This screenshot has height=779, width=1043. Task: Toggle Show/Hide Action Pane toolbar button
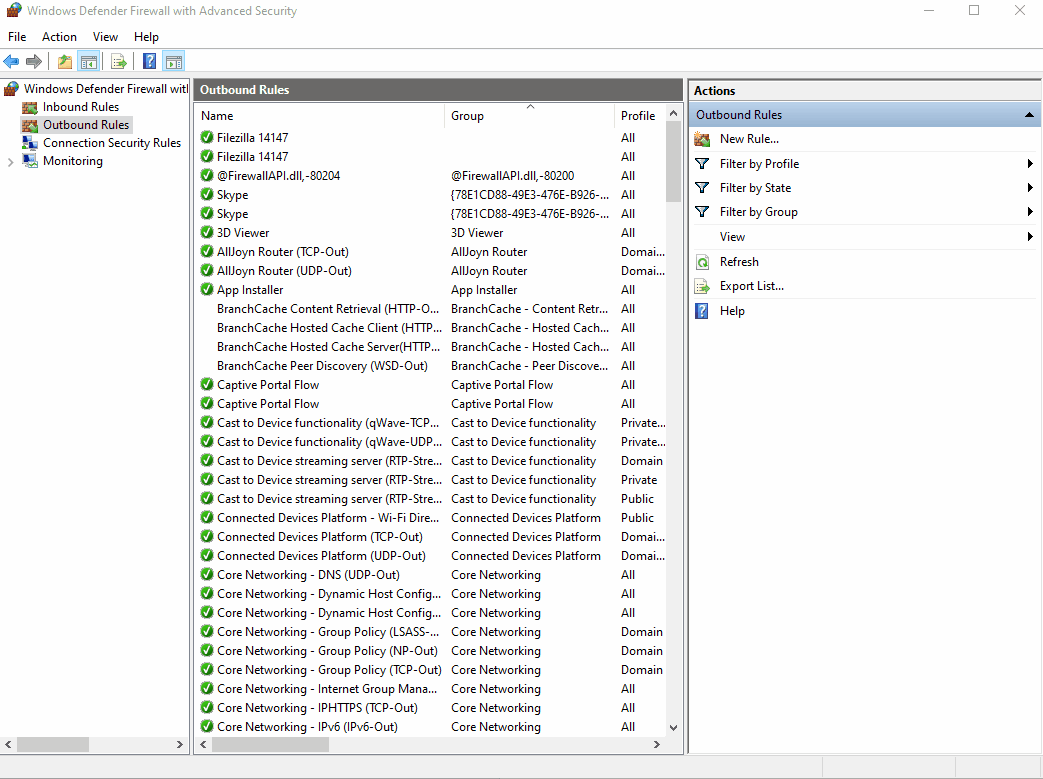[173, 62]
